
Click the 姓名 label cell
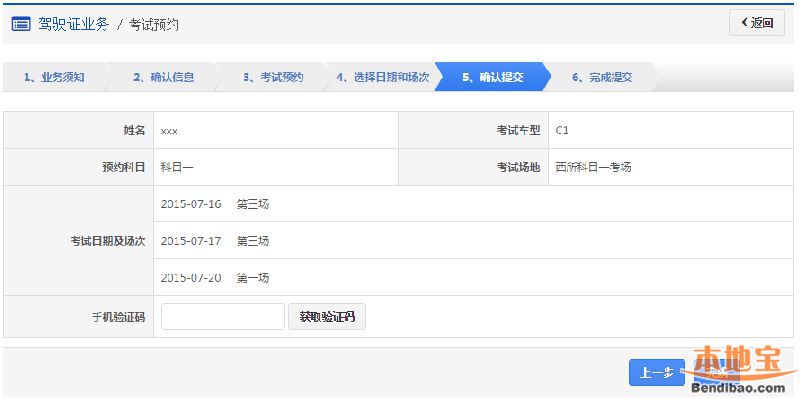(x=79, y=131)
